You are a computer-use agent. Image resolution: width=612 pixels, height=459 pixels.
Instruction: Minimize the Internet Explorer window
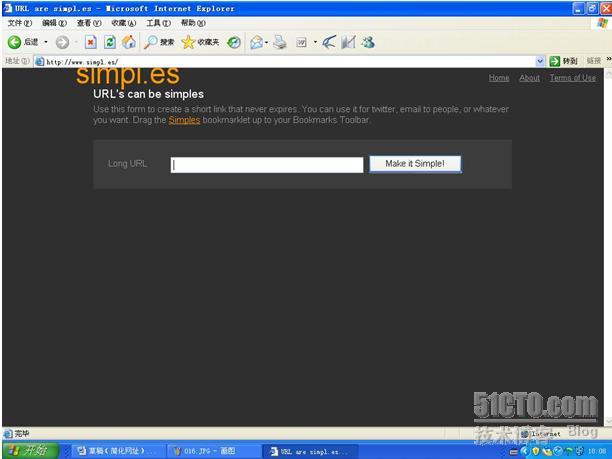[578, 8]
